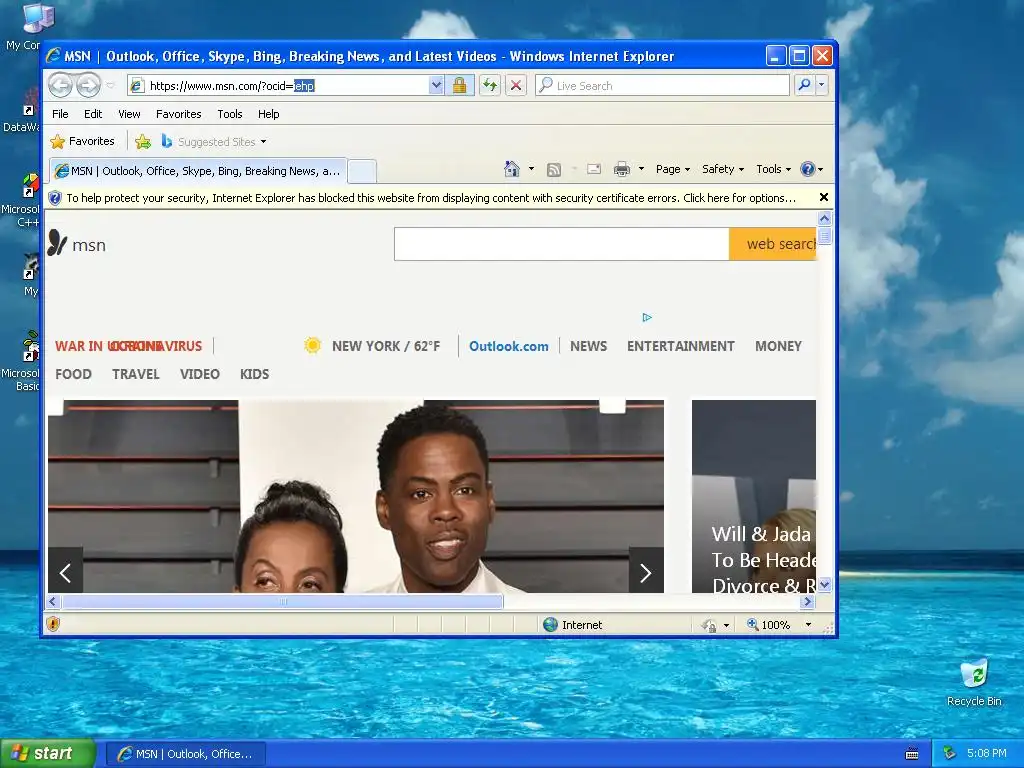
Task: Click the security lock icon in address bar
Action: tap(459, 86)
